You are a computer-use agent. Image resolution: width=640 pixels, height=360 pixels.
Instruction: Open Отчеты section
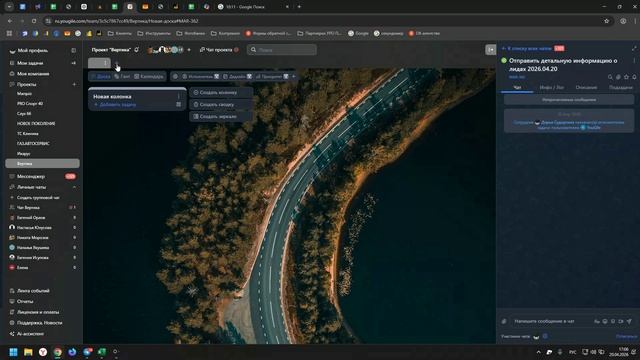click(x=24, y=302)
